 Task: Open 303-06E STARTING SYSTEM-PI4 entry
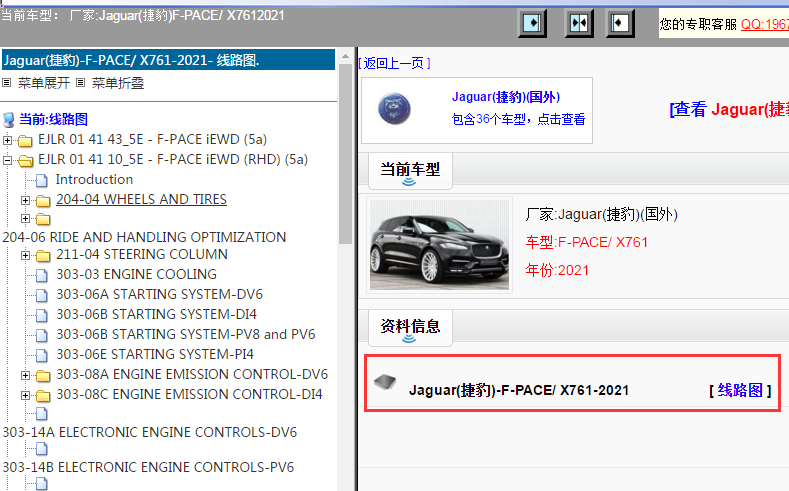(155, 355)
